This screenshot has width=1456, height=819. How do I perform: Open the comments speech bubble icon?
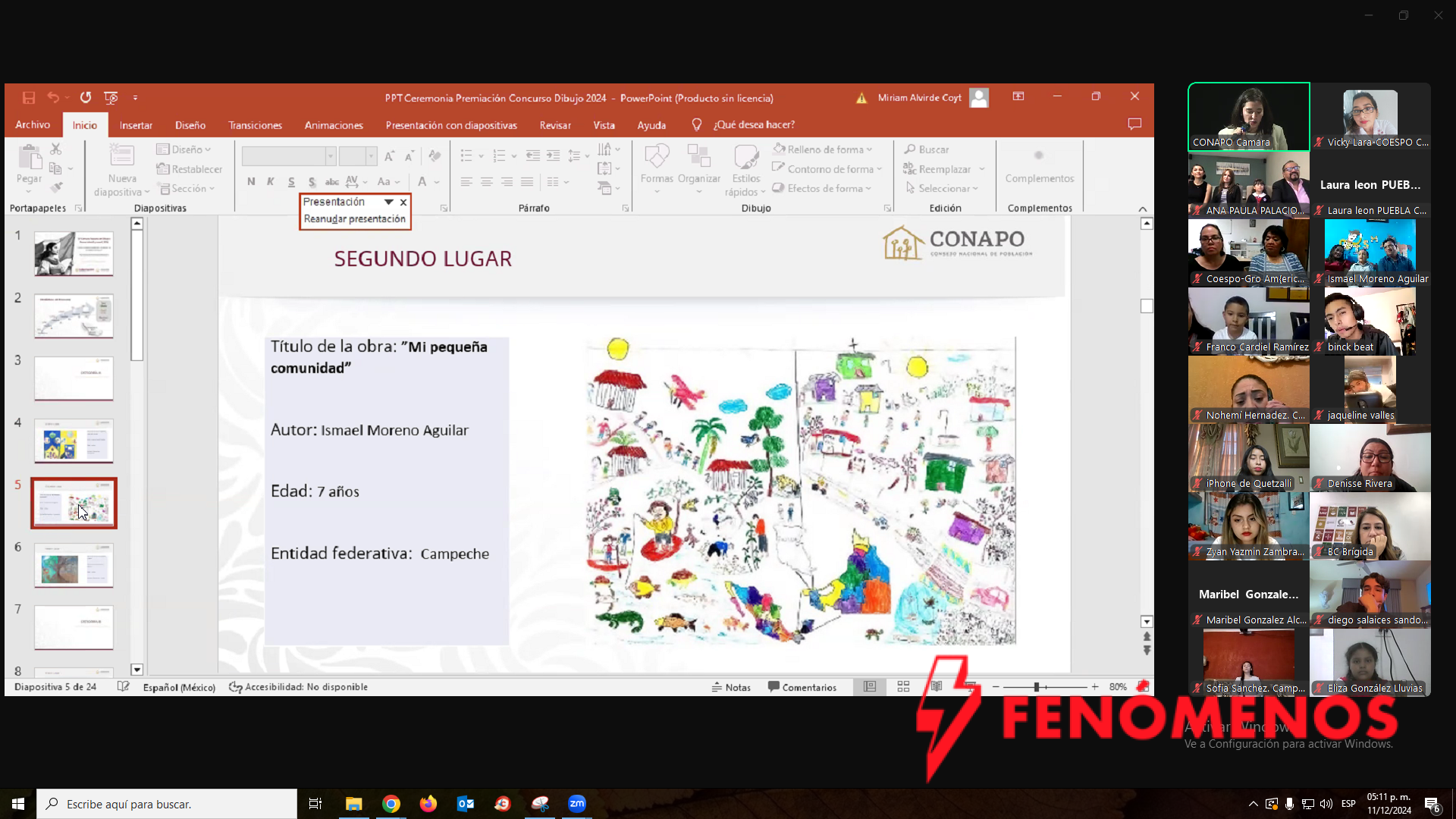pyautogui.click(x=1134, y=124)
